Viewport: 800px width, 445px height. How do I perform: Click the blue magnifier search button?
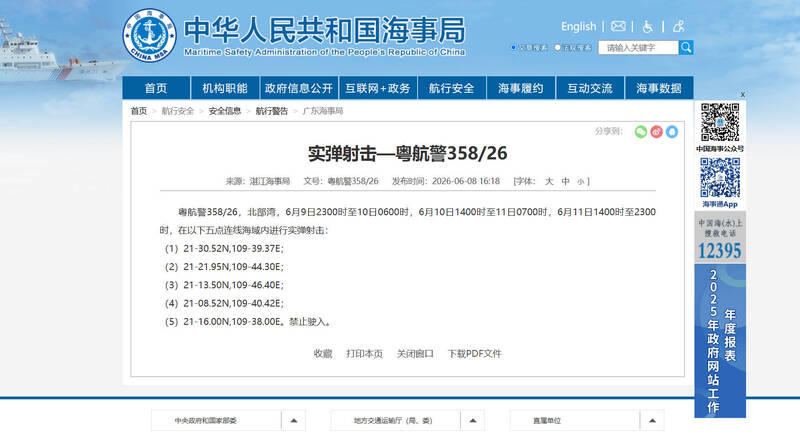pyautogui.click(x=686, y=47)
